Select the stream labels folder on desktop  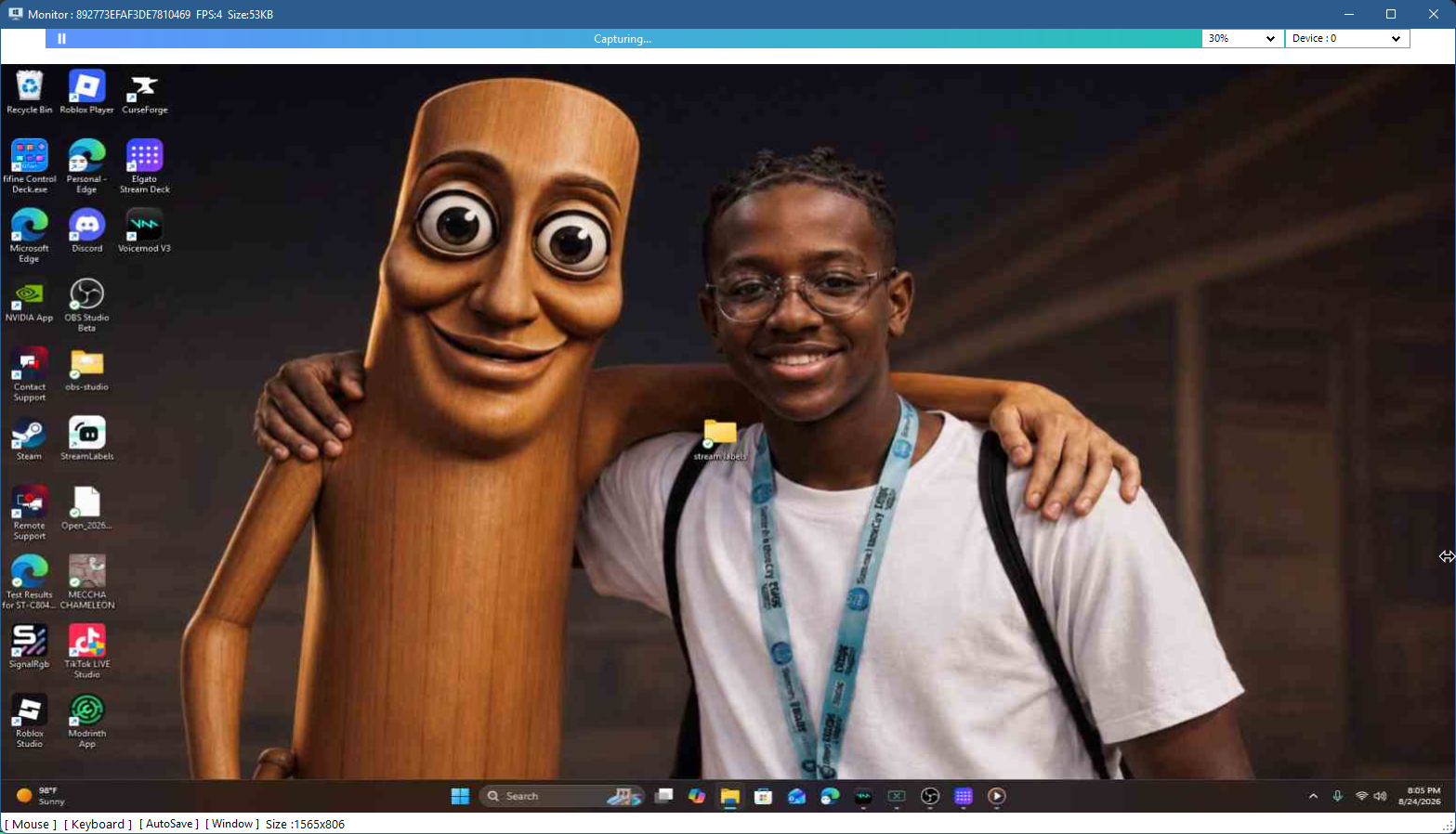[x=720, y=438]
